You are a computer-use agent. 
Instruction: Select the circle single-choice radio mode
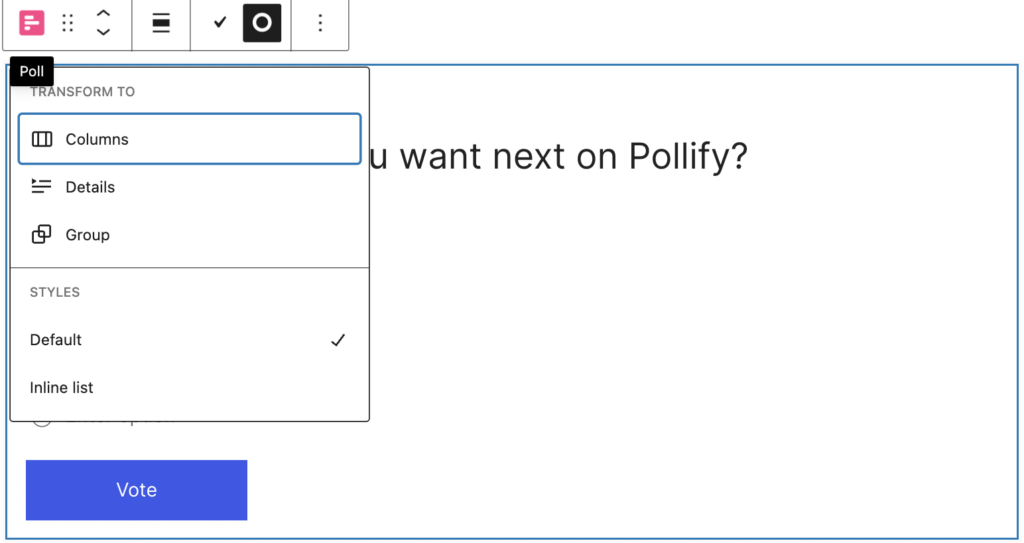[262, 23]
